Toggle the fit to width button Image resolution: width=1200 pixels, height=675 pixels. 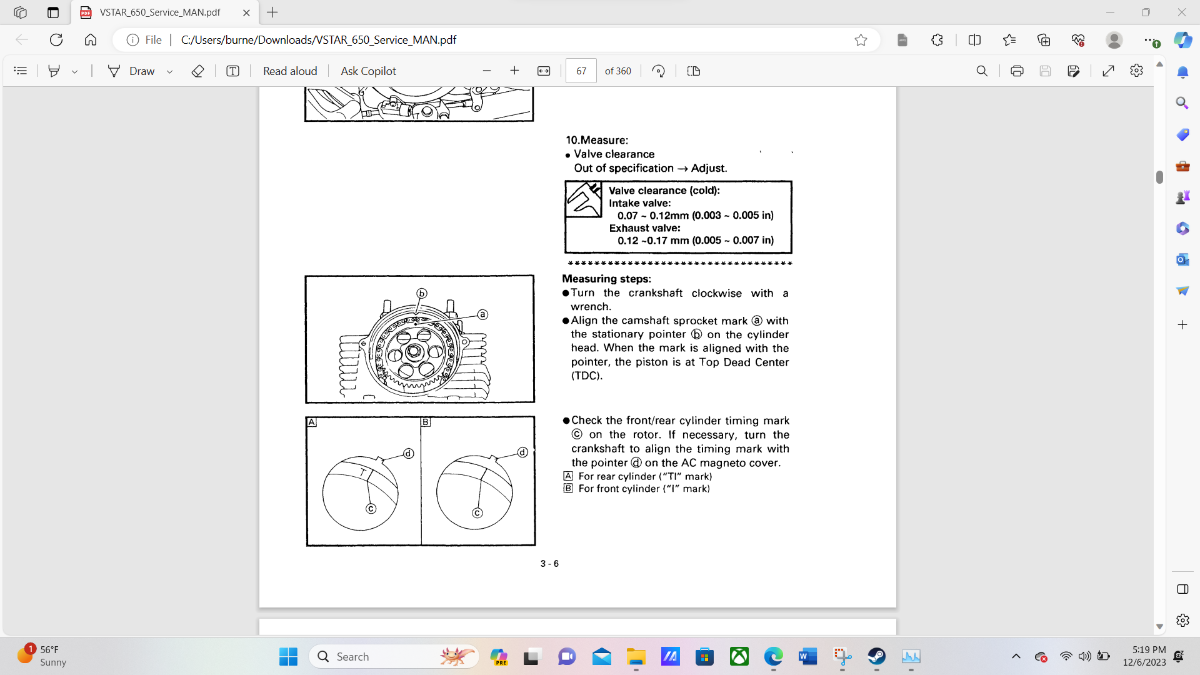pos(544,71)
